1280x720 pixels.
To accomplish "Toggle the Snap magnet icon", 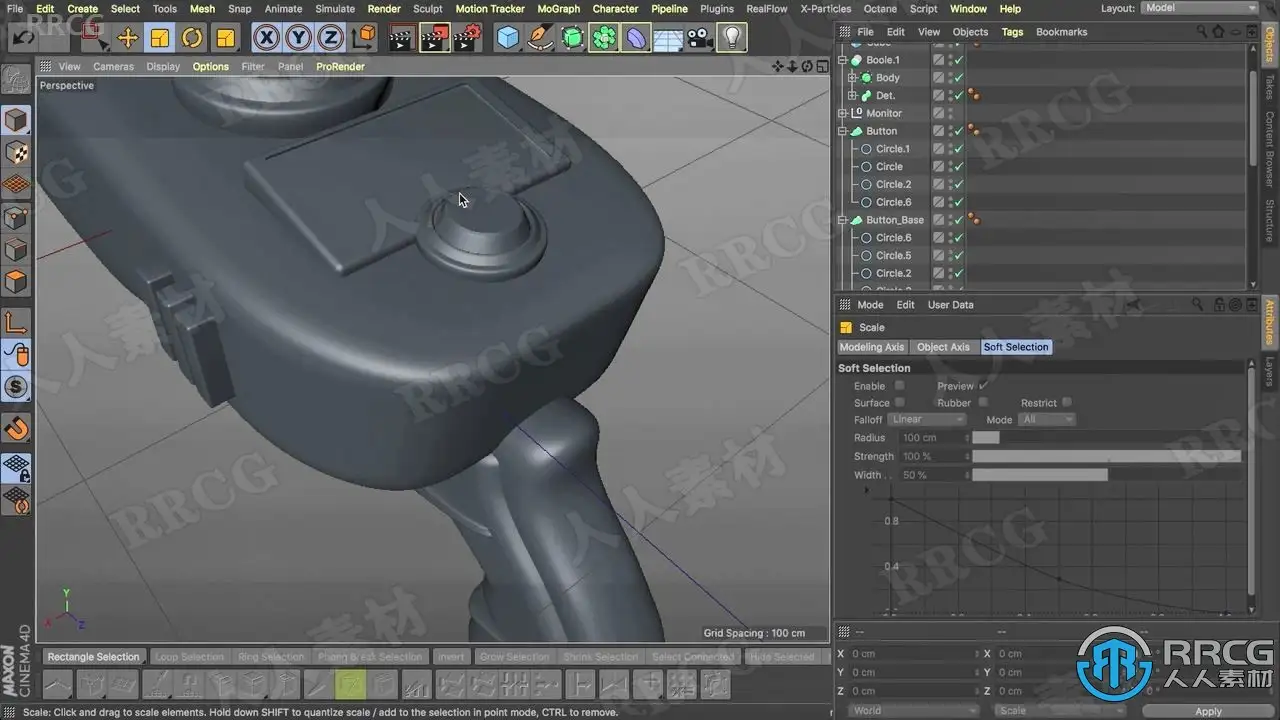I will click(16, 429).
